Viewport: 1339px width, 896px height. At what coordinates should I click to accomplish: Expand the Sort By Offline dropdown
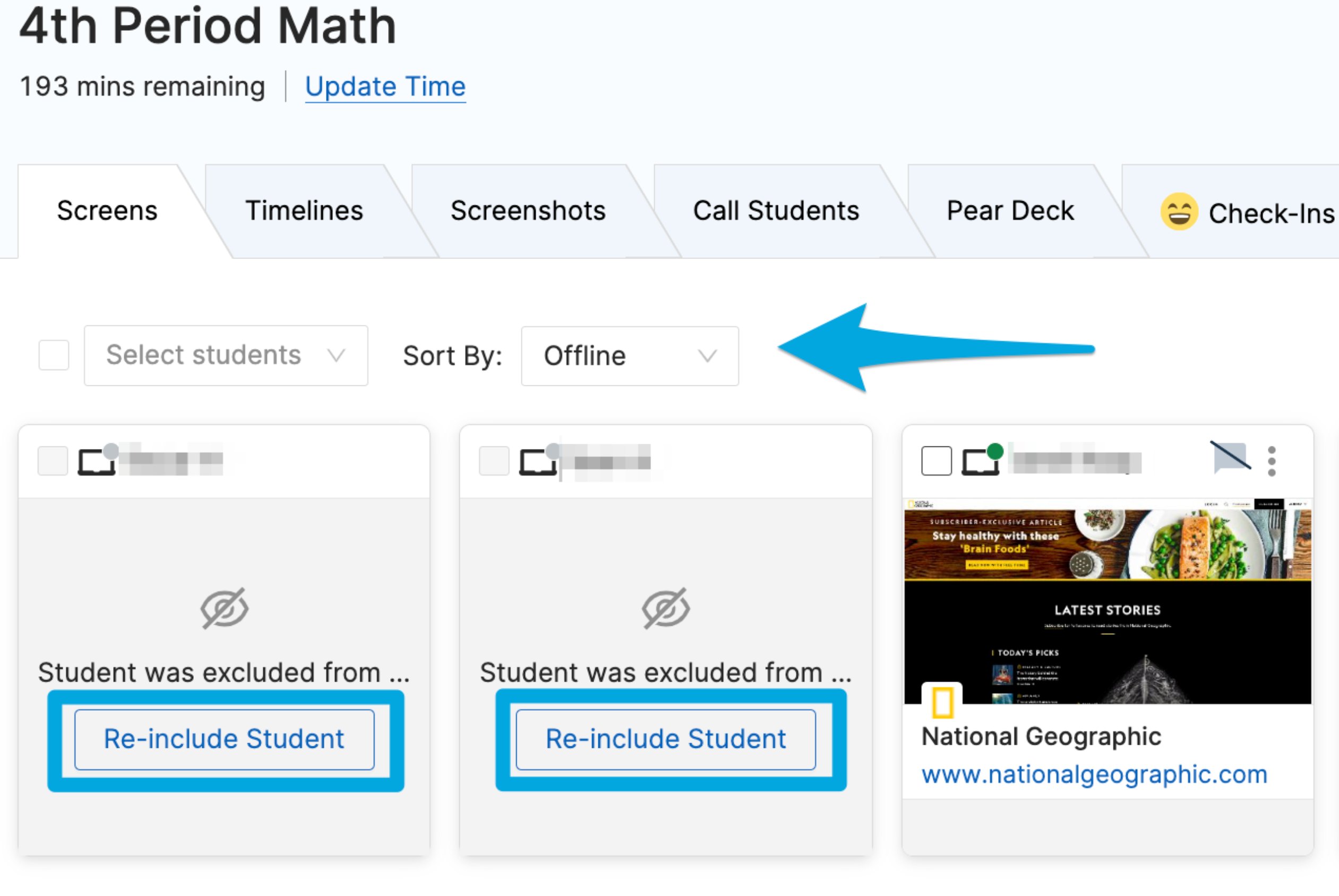630,356
